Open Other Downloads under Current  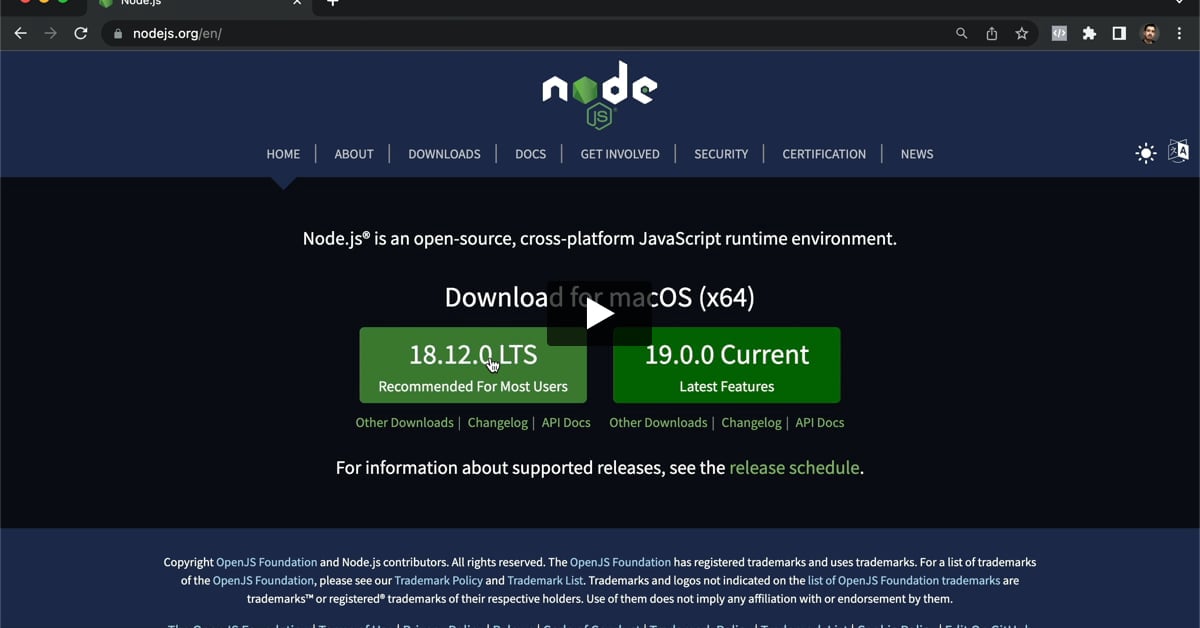click(658, 423)
